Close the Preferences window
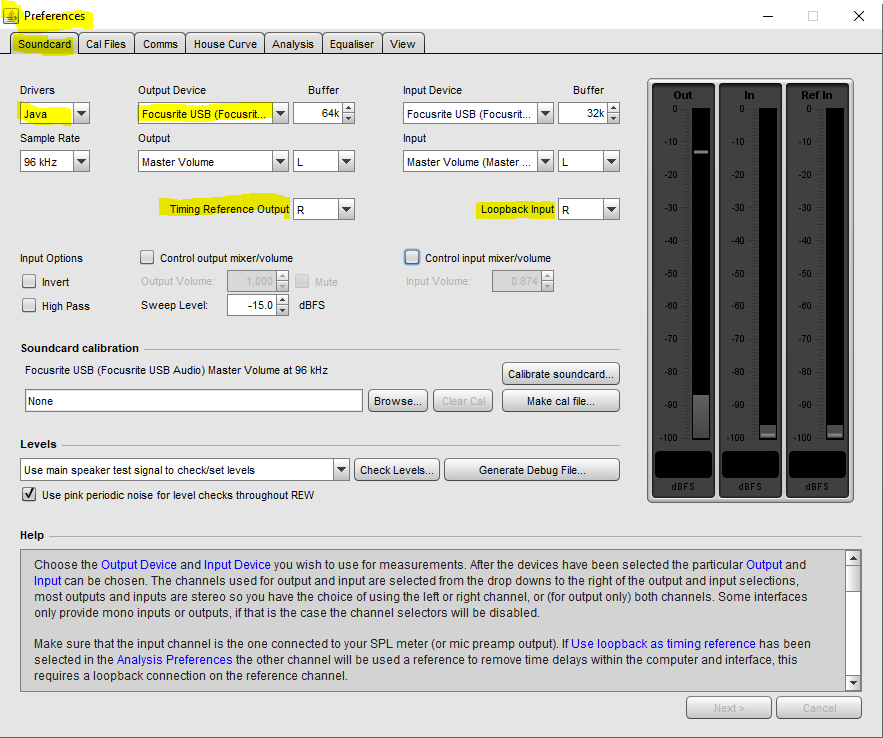This screenshot has width=883, height=738. click(858, 16)
